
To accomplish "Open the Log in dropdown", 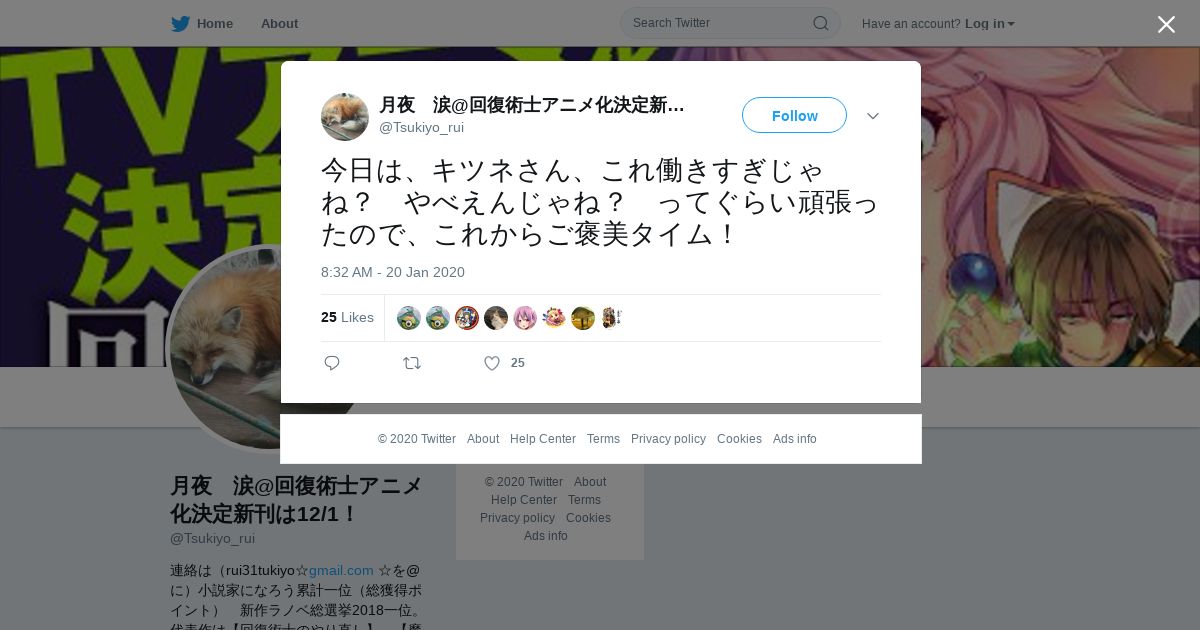I will pos(989,23).
